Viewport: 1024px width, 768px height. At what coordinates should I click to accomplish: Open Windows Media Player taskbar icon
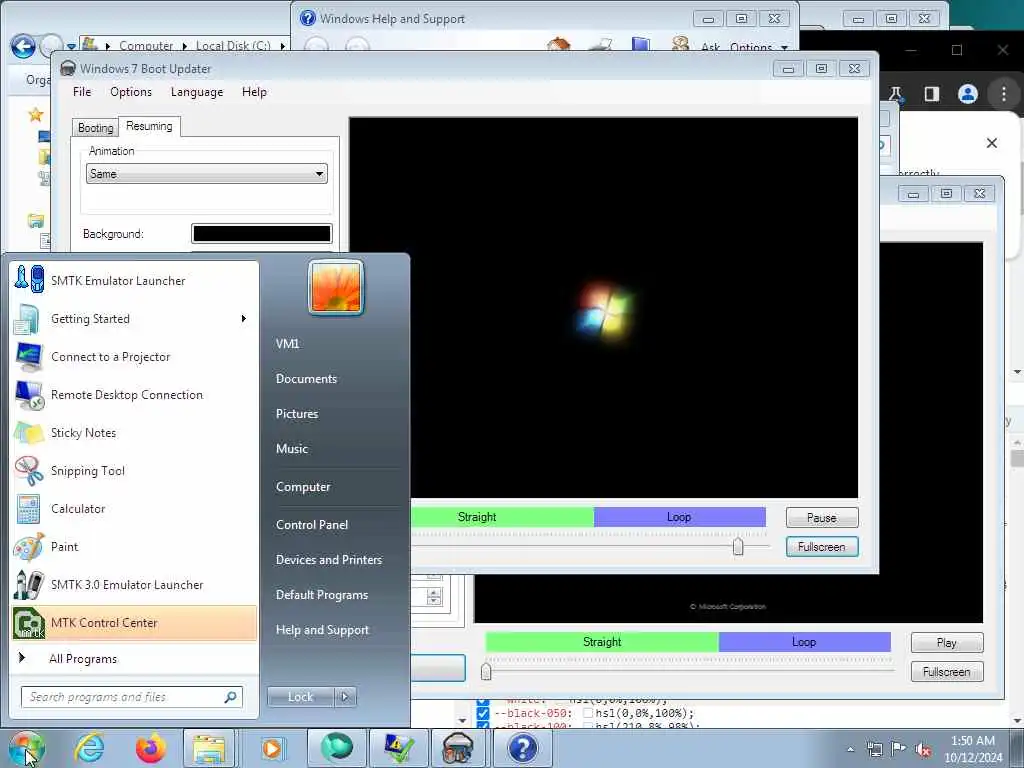point(272,748)
